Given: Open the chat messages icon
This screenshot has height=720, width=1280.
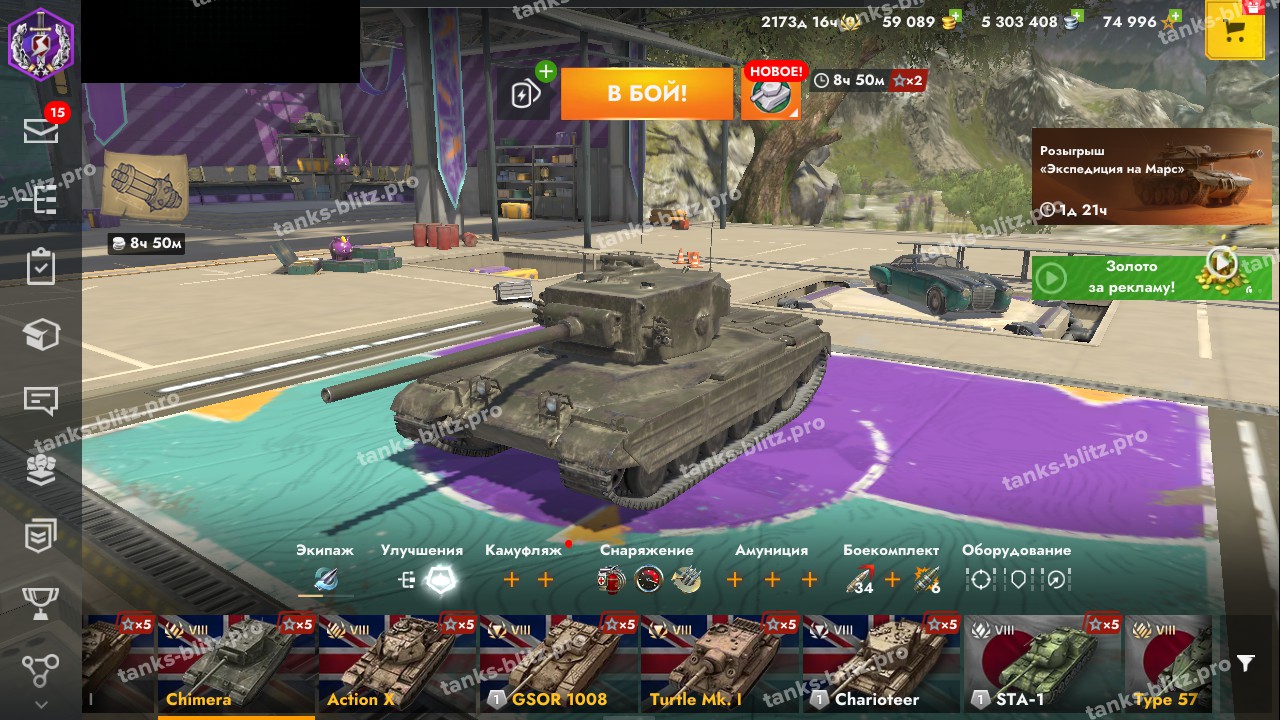Looking at the screenshot, I should [x=40, y=402].
